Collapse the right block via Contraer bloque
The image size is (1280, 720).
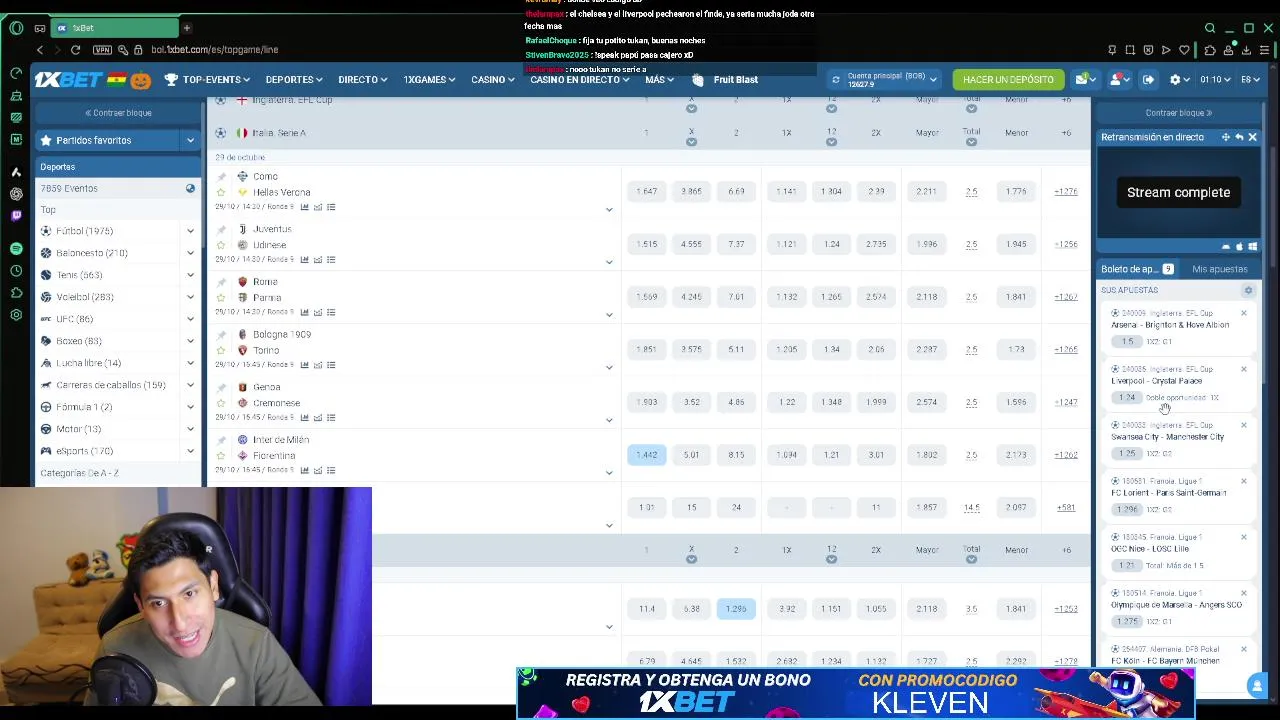point(1178,113)
